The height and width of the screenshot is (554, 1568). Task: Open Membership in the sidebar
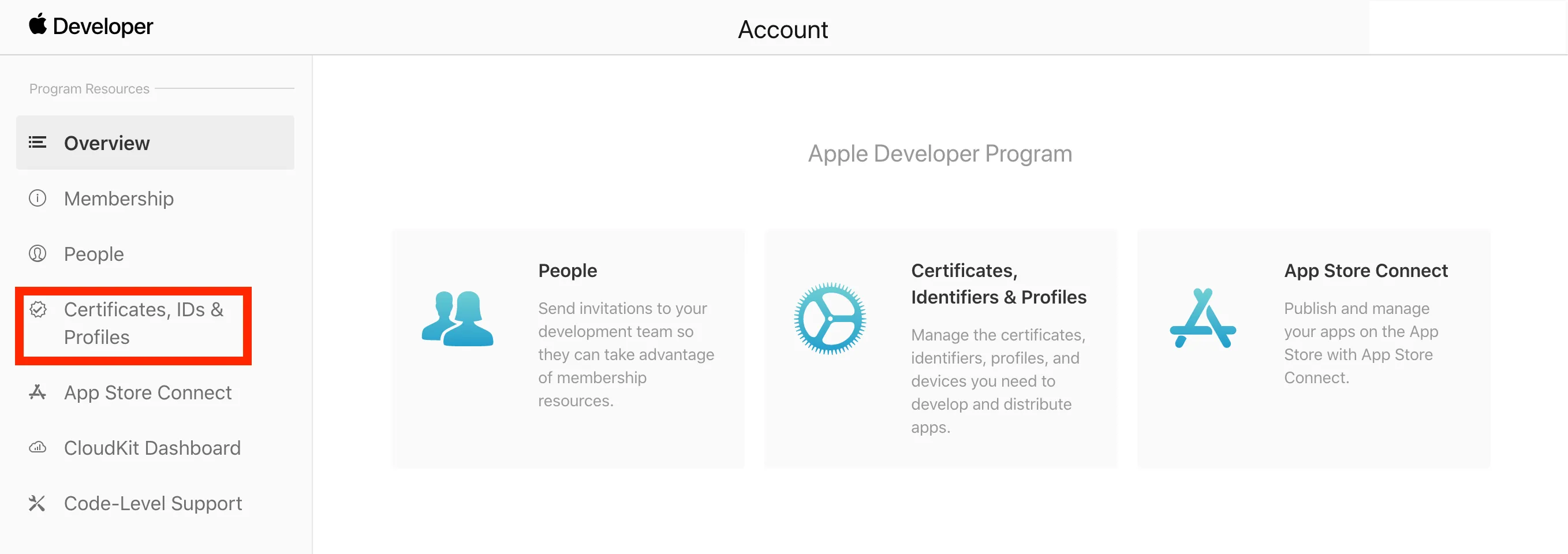point(119,199)
